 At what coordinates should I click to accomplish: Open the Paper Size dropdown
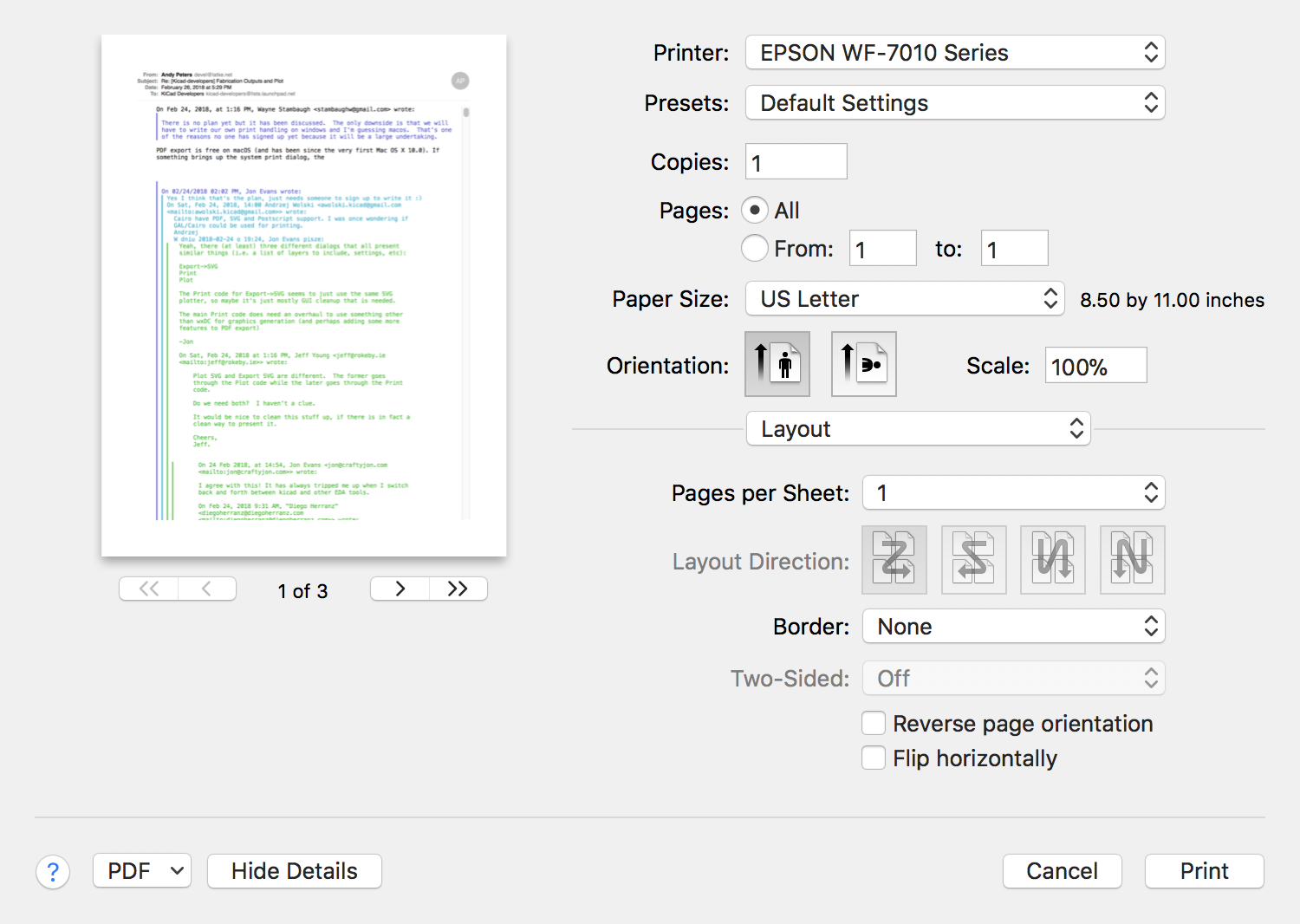(904, 299)
